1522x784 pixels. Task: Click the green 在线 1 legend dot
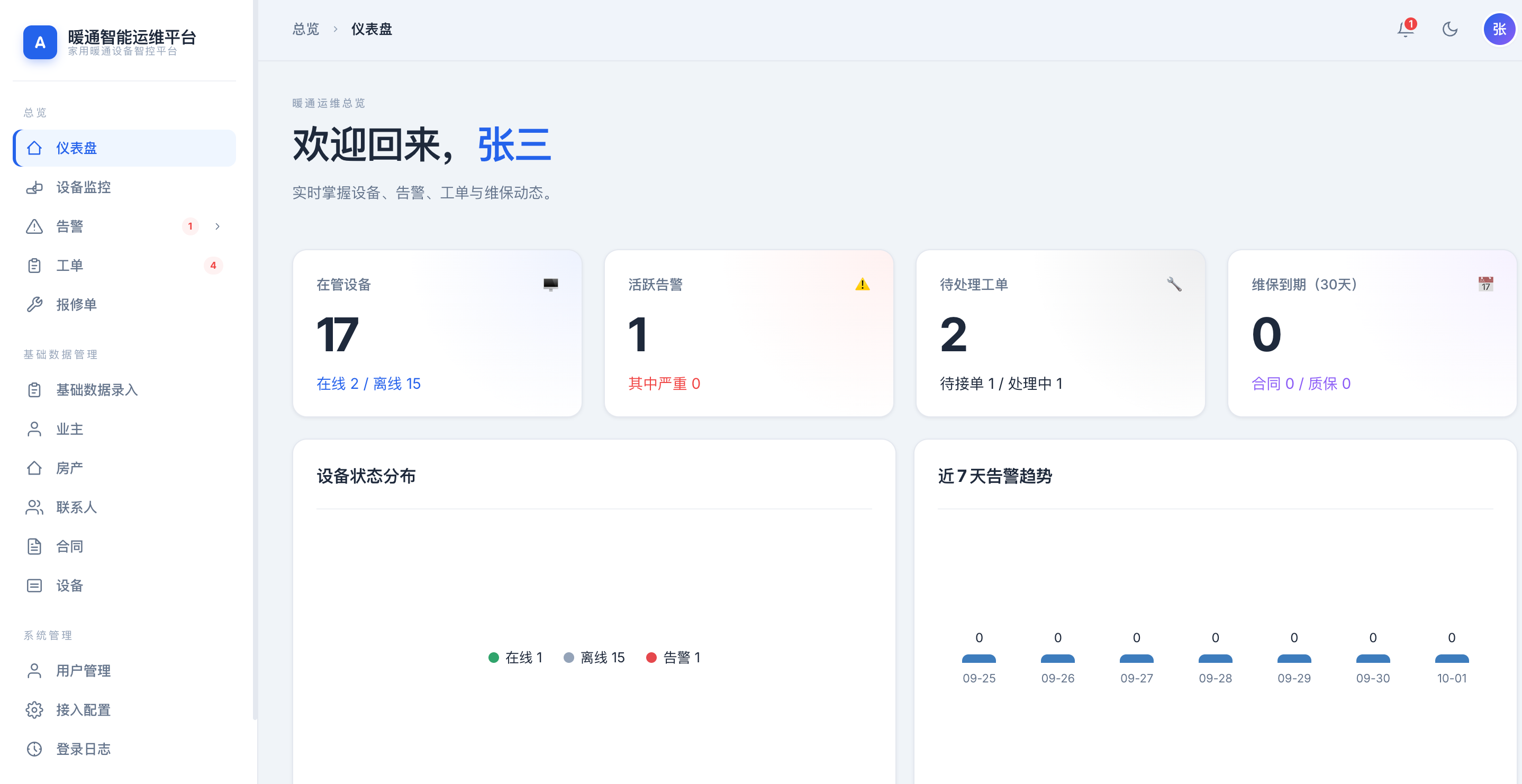(494, 658)
